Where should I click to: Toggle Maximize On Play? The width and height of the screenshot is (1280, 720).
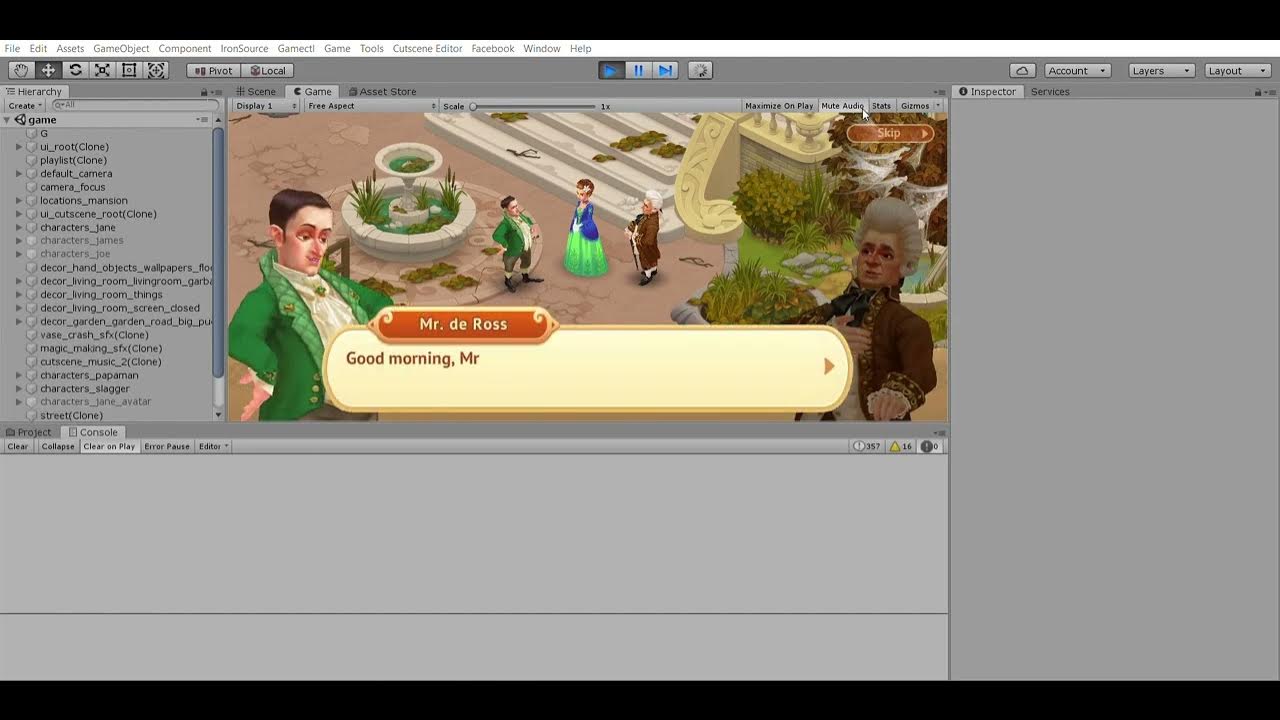(779, 106)
